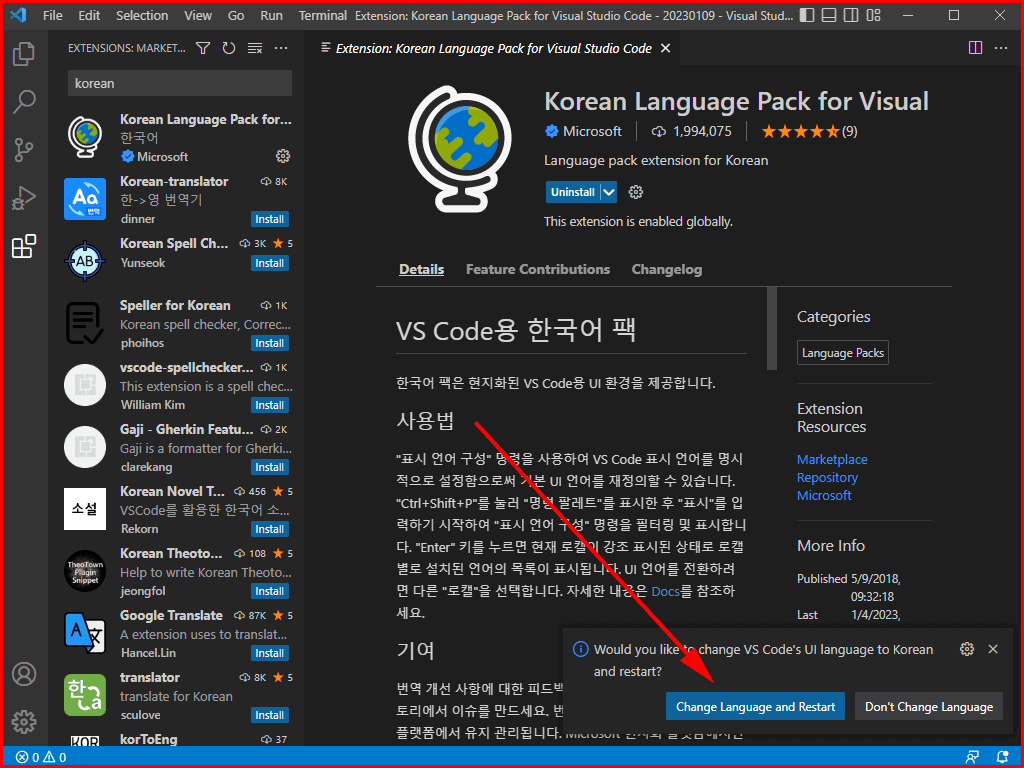
Task: Click gear on Korean Language Pack list item
Action: (283, 156)
